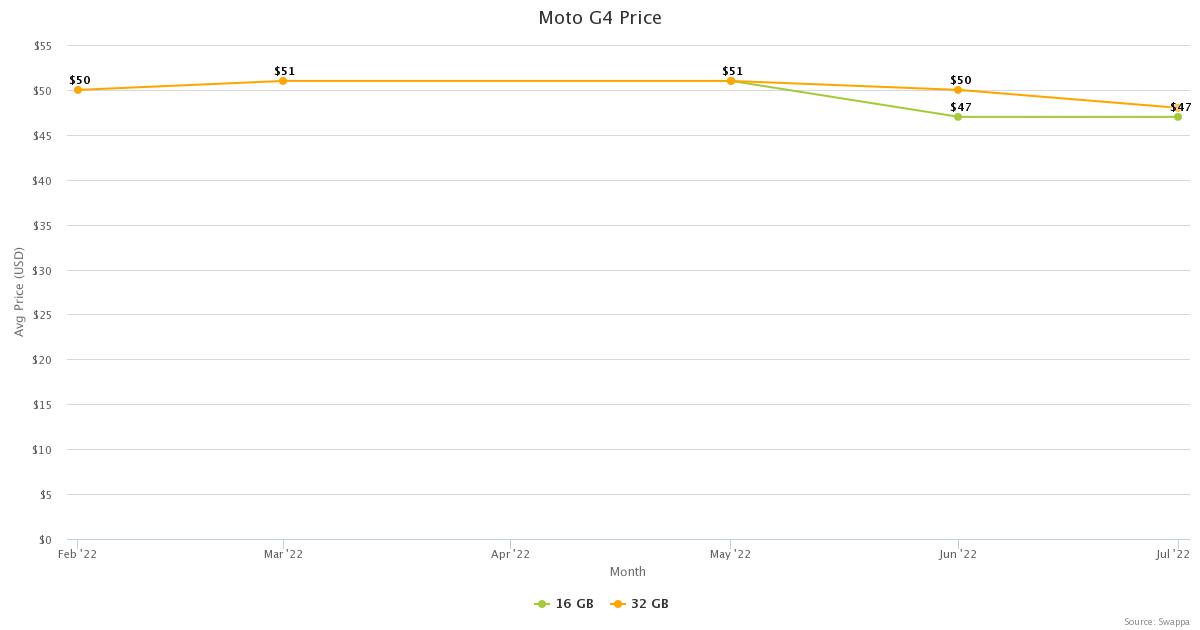
Task: Select the Jun '22 16 GB $47 point
Action: [958, 117]
